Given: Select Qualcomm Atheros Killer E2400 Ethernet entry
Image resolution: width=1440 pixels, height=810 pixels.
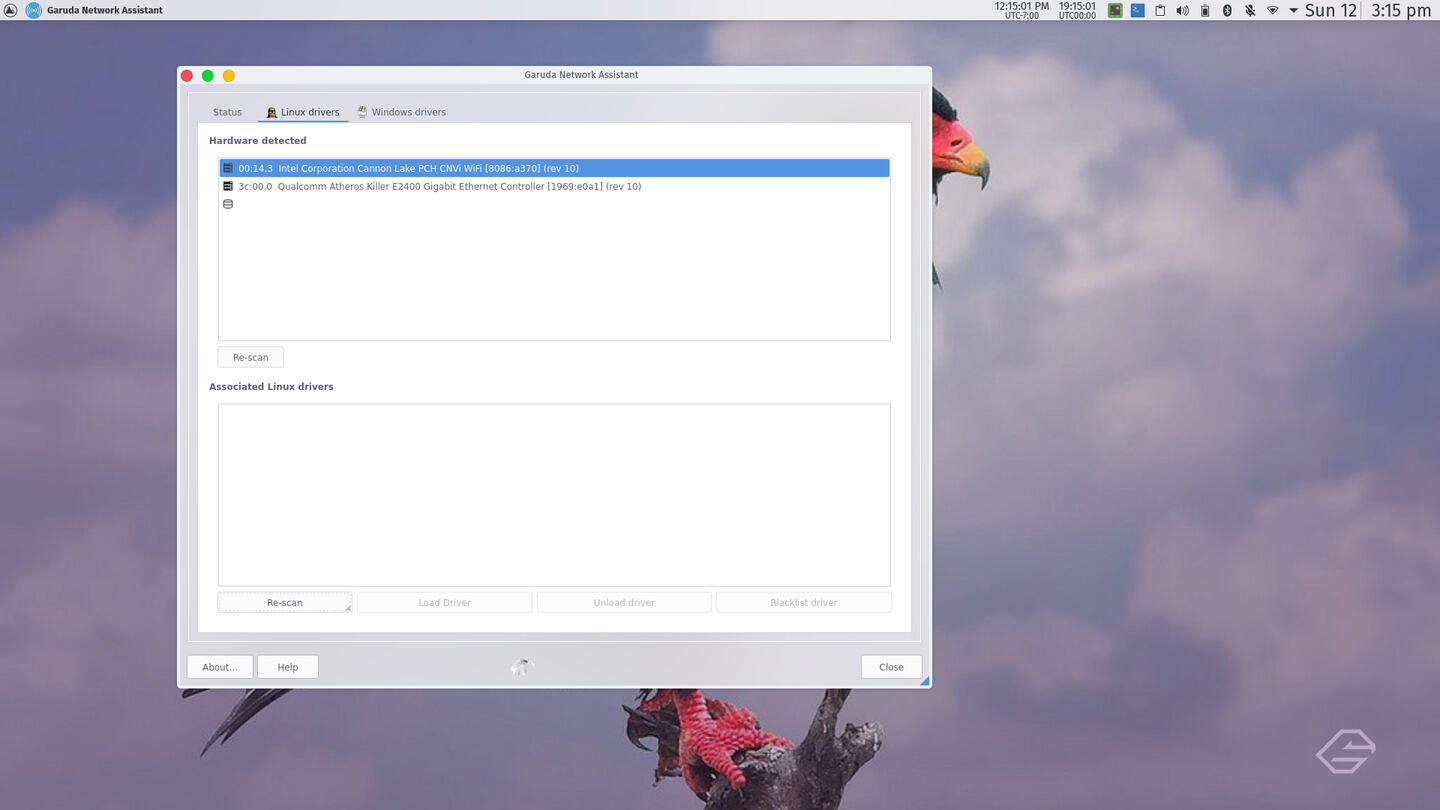Looking at the screenshot, I should point(554,186).
